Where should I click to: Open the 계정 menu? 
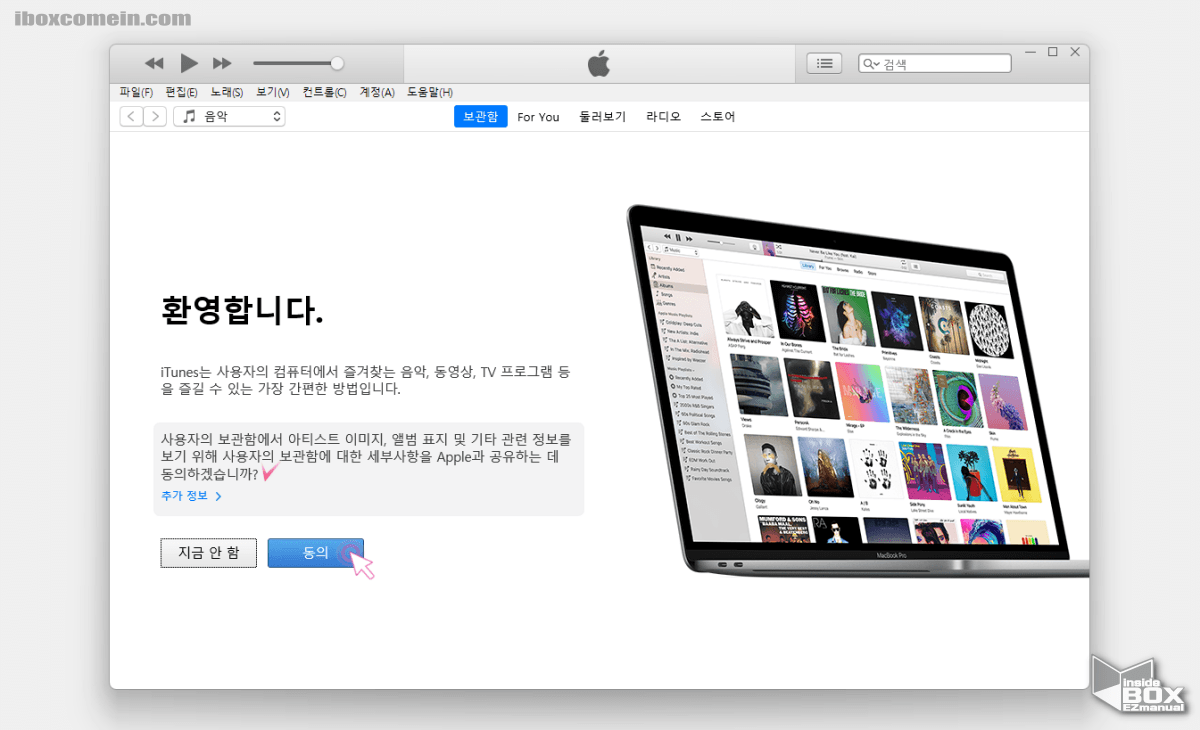pyautogui.click(x=376, y=92)
